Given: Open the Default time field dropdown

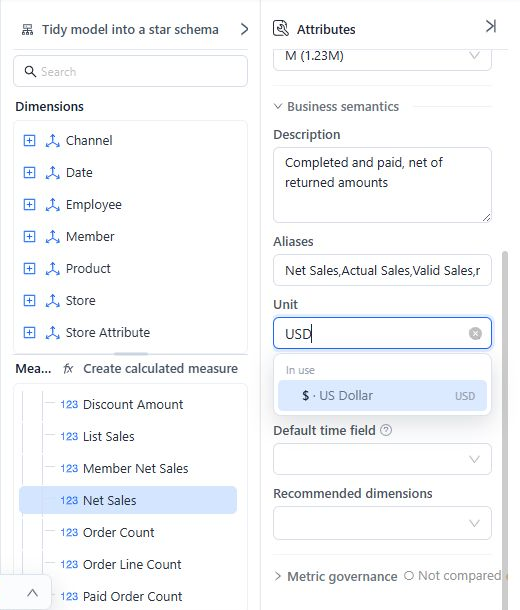Looking at the screenshot, I should click(x=382, y=459).
